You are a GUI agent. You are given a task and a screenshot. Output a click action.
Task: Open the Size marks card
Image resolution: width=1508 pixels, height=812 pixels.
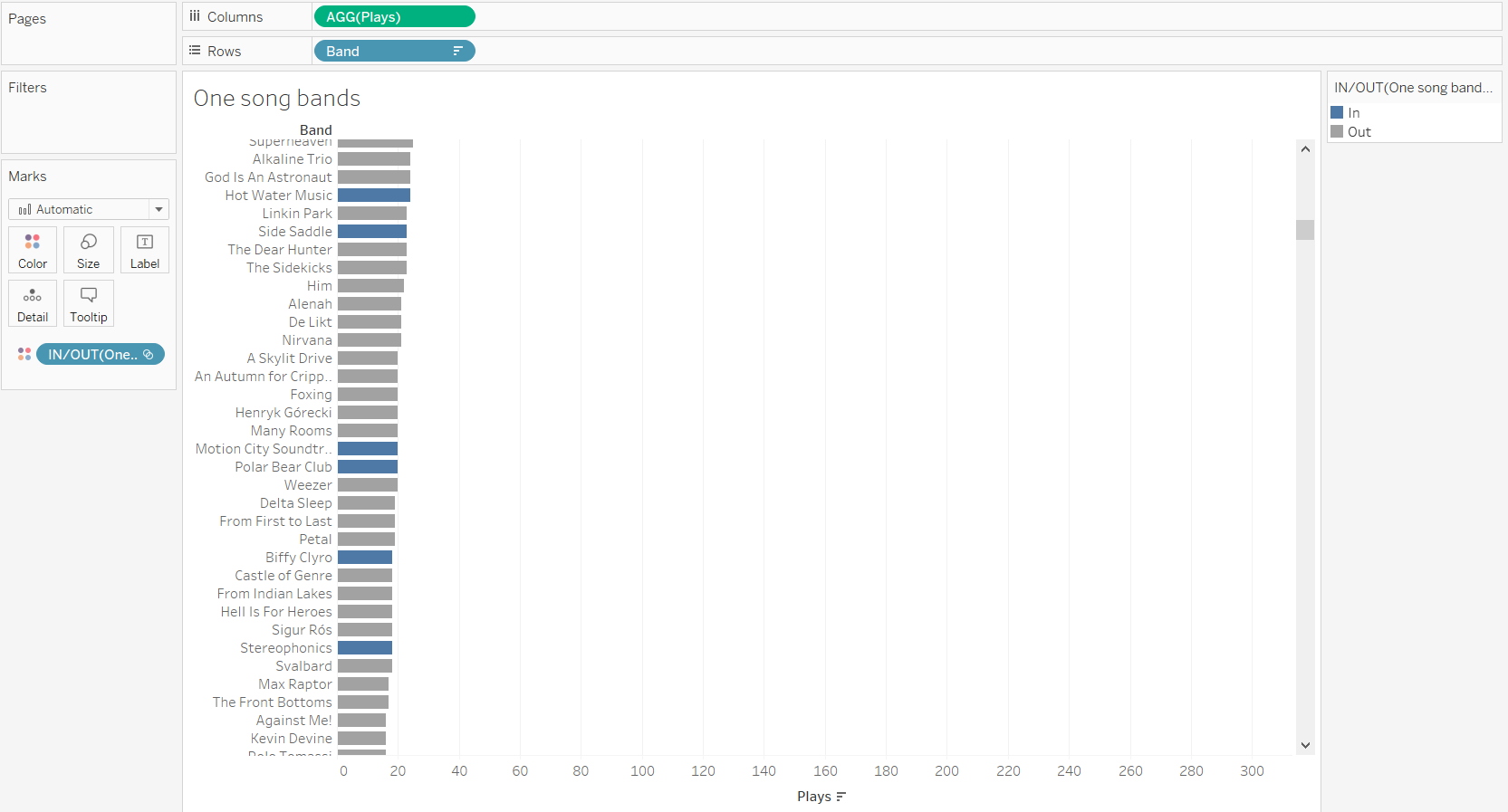coord(89,250)
